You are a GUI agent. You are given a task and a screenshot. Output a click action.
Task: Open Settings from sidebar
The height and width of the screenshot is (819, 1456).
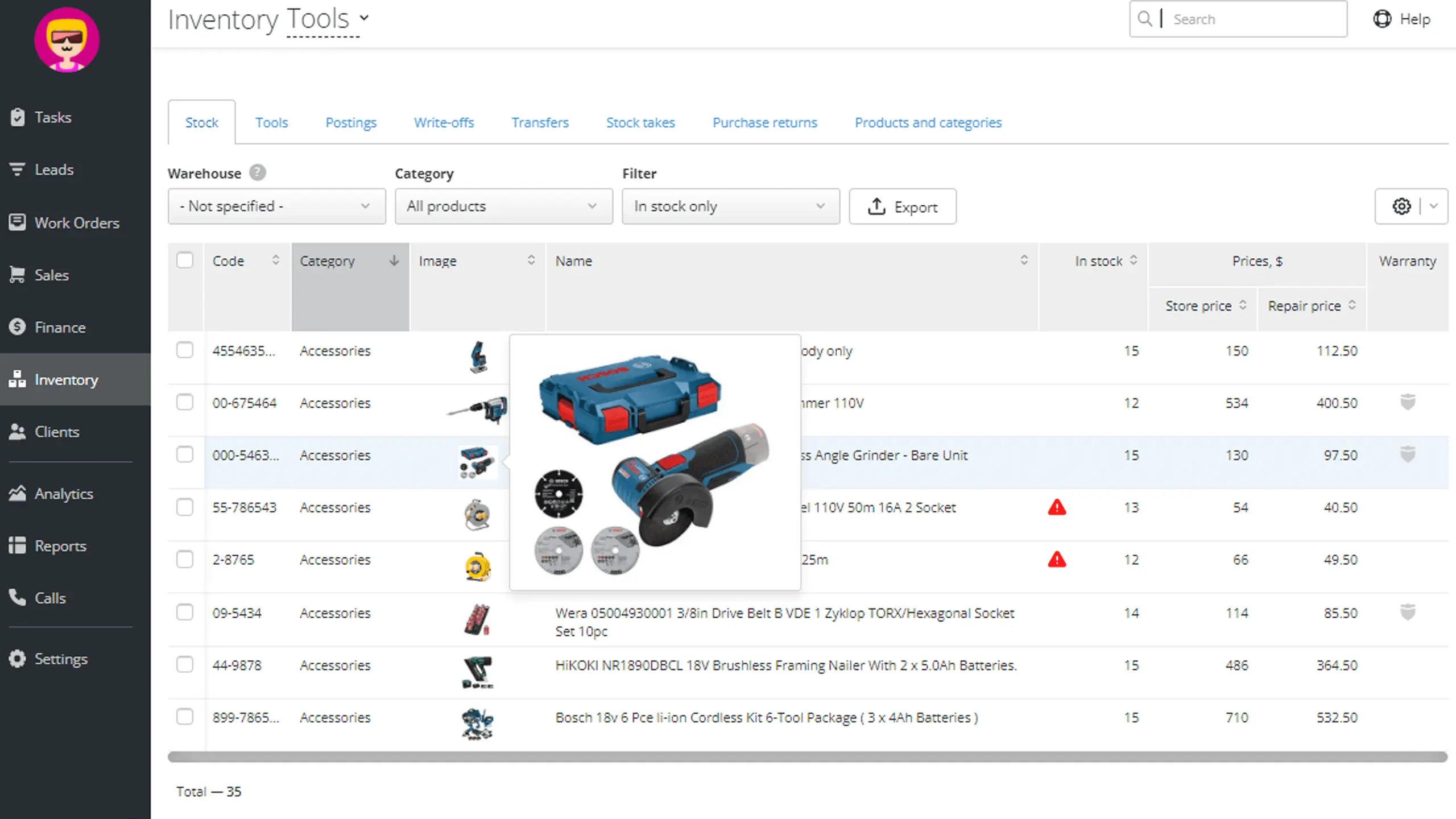[48, 659]
